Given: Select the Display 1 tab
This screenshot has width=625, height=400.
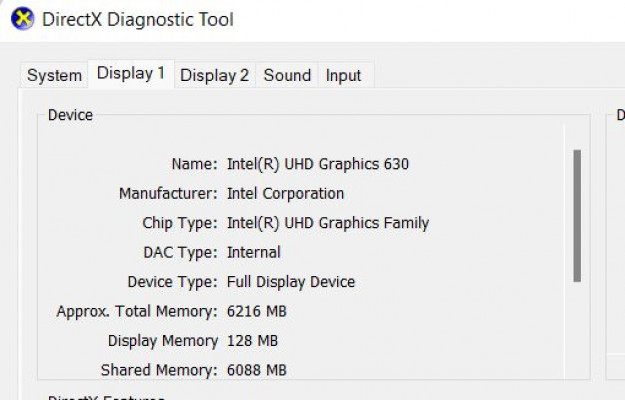Looking at the screenshot, I should (x=131, y=73).
